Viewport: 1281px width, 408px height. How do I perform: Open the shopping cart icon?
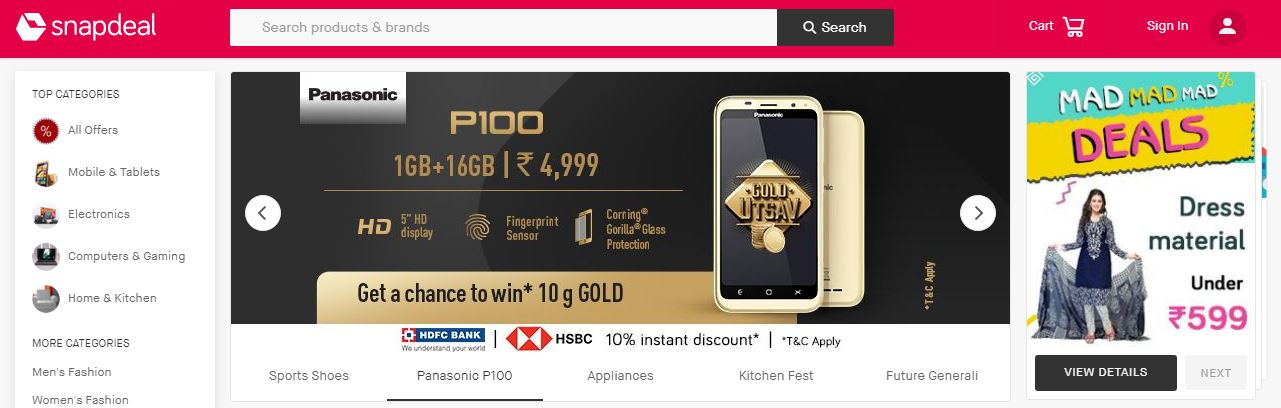(1074, 26)
